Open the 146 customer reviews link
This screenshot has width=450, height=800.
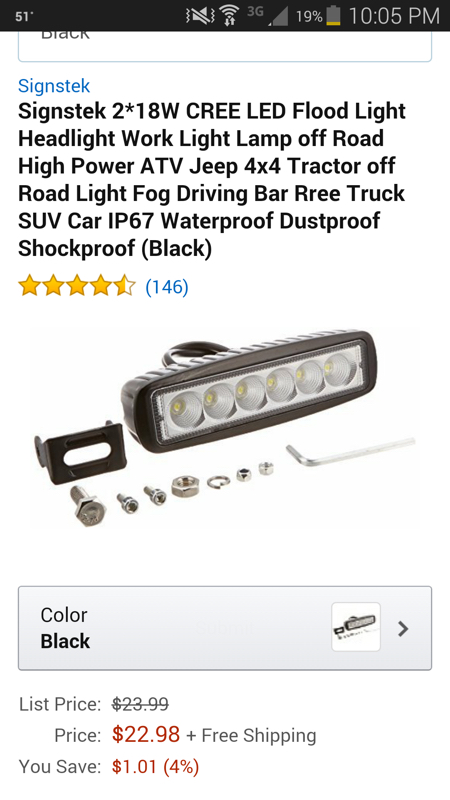click(167, 287)
